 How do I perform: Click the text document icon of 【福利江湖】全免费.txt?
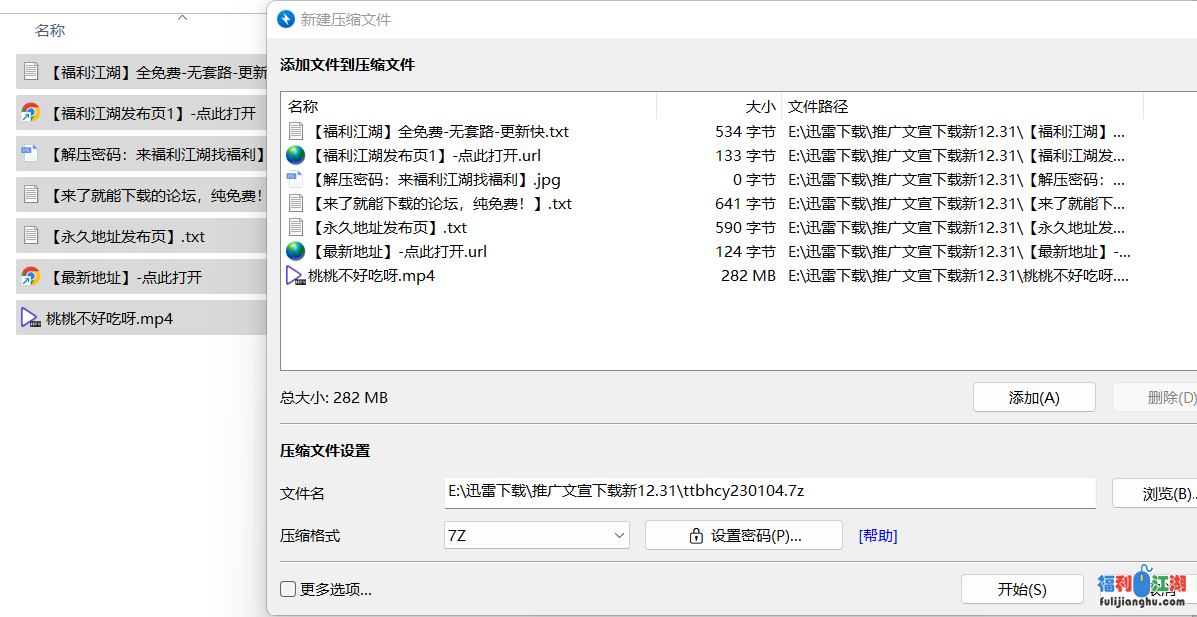[294, 131]
